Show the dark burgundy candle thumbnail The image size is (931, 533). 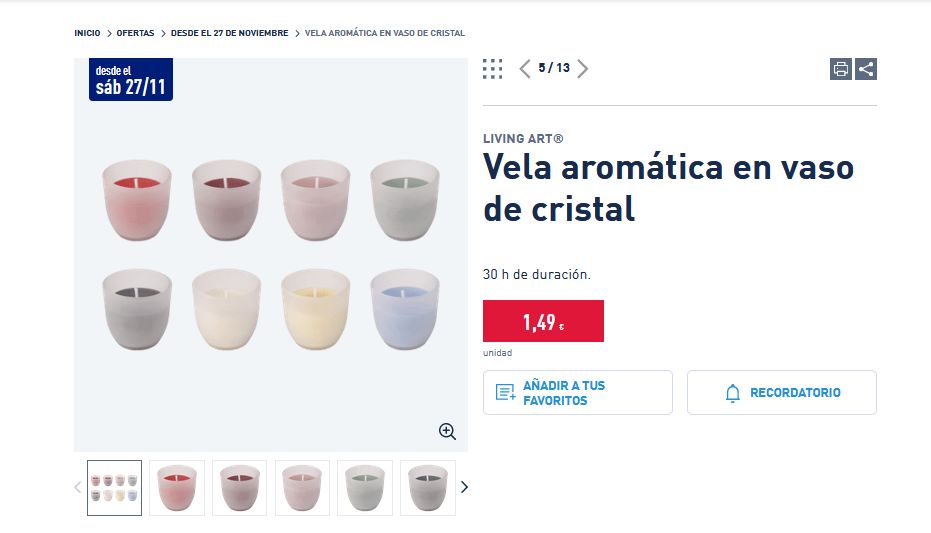[x=239, y=488]
